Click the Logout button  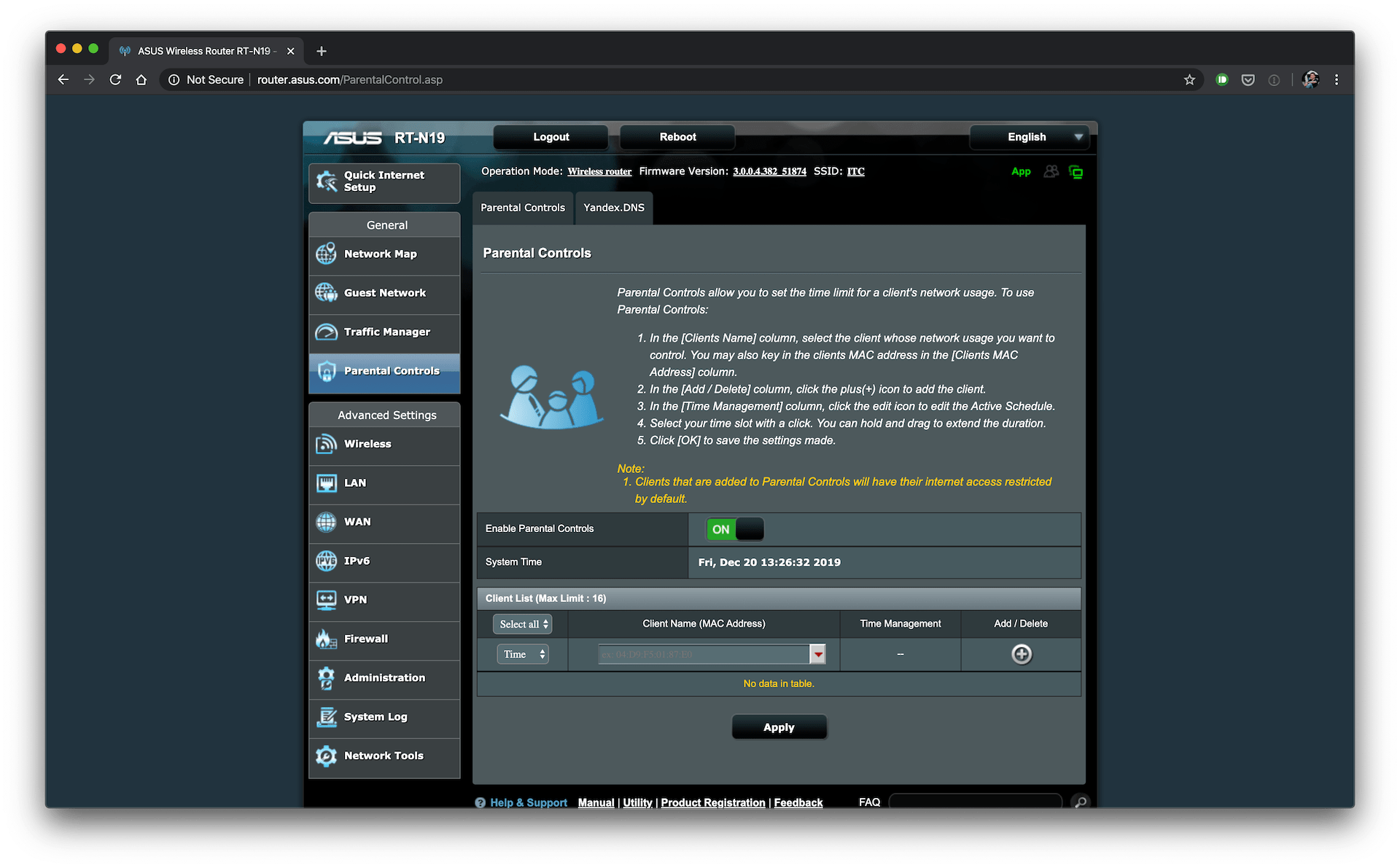[551, 137]
